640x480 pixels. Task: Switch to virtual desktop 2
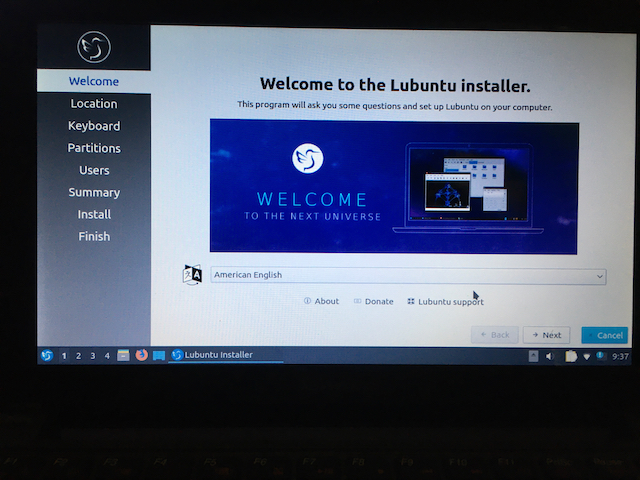[78, 356]
